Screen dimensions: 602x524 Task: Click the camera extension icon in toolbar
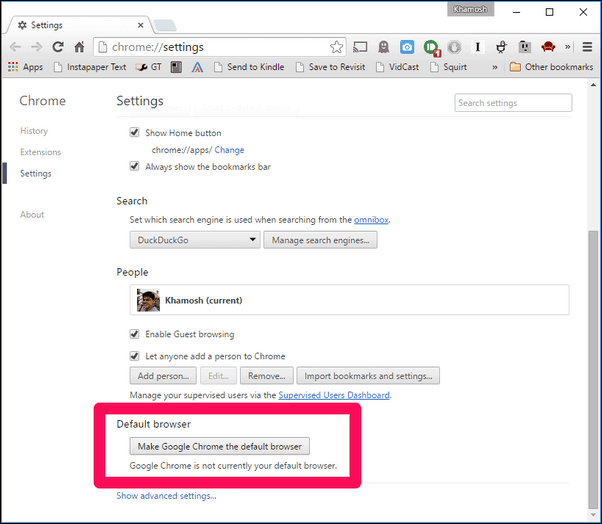click(407, 46)
